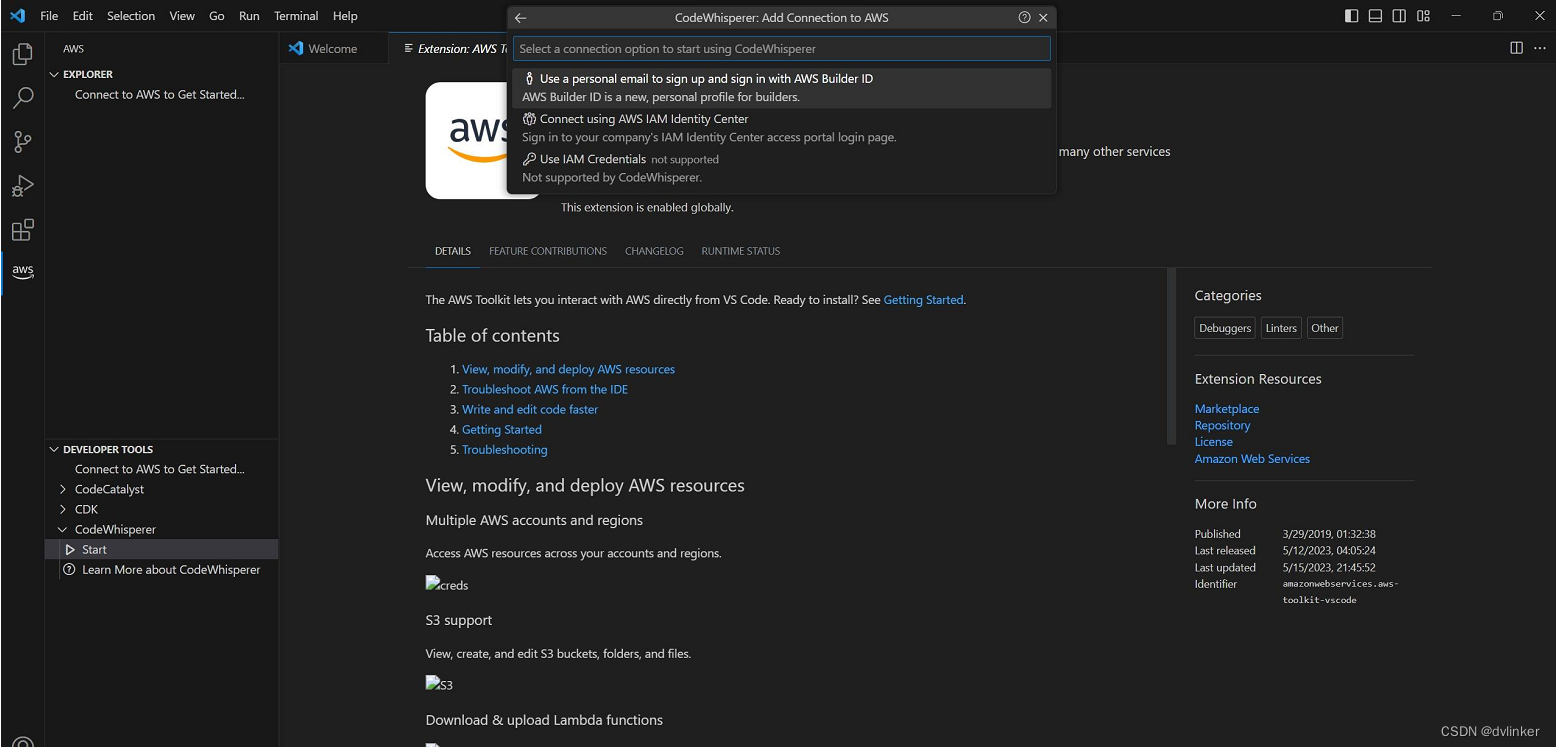The image size is (1556, 747).
Task: Open the Help menu
Action: (x=345, y=16)
